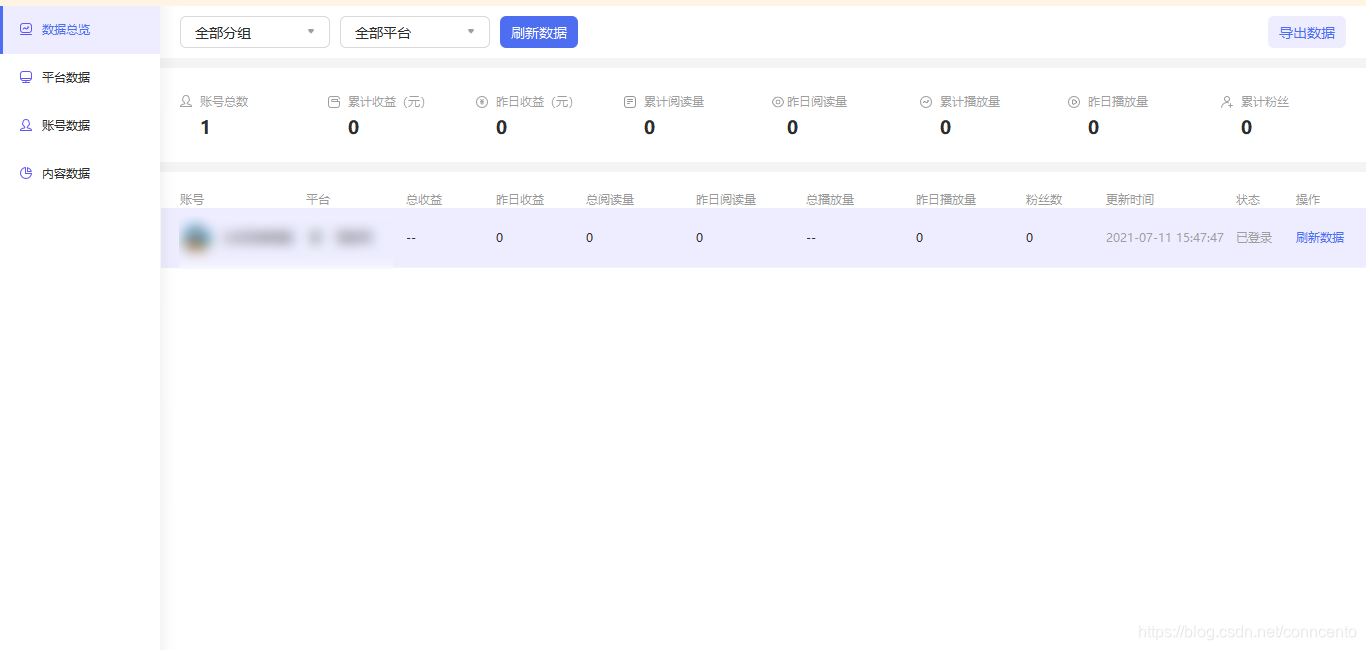
Task: Click the 数据总览 chart icon
Action: (x=26, y=30)
